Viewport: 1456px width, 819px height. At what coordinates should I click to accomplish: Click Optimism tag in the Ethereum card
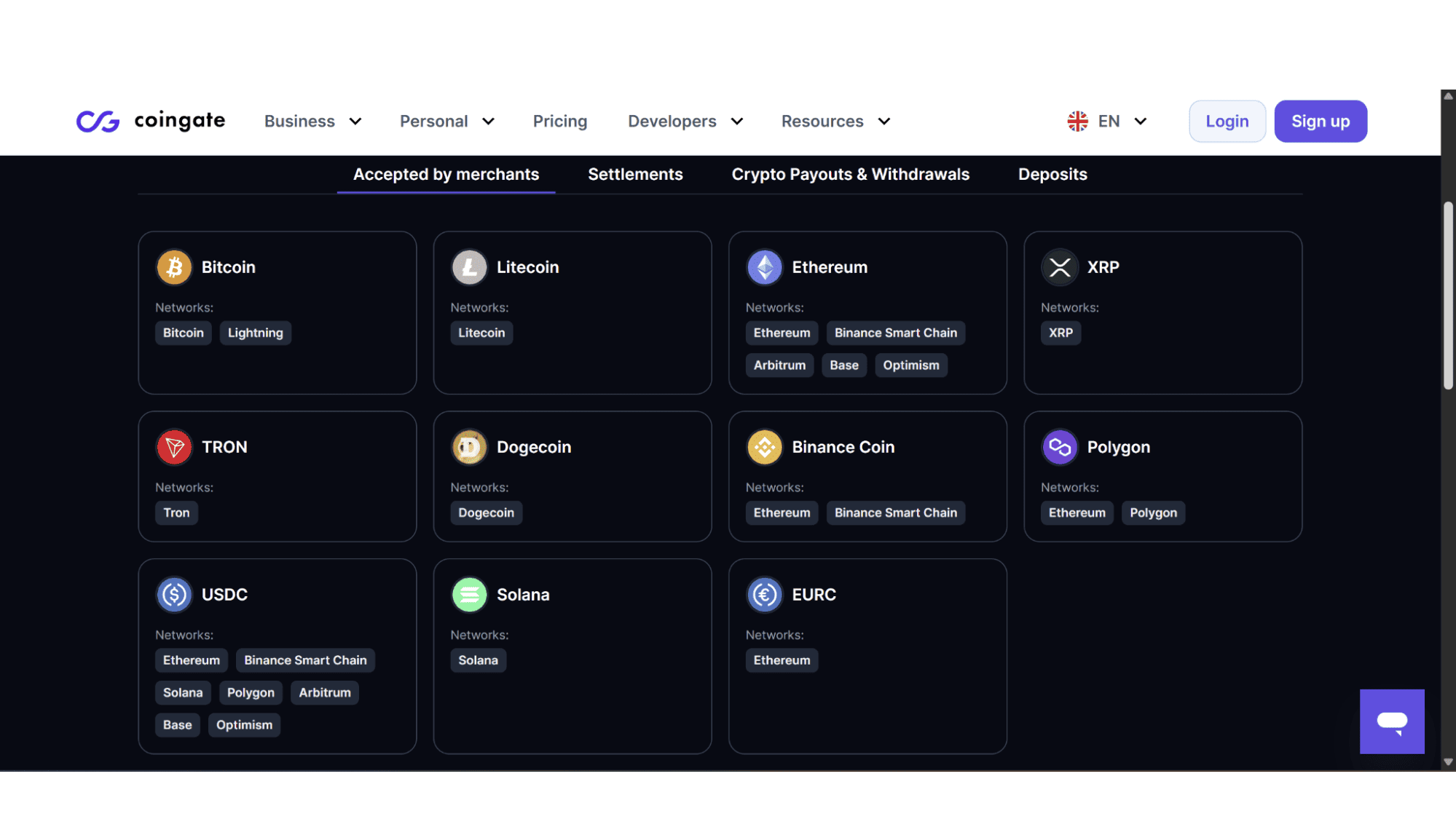[911, 365]
